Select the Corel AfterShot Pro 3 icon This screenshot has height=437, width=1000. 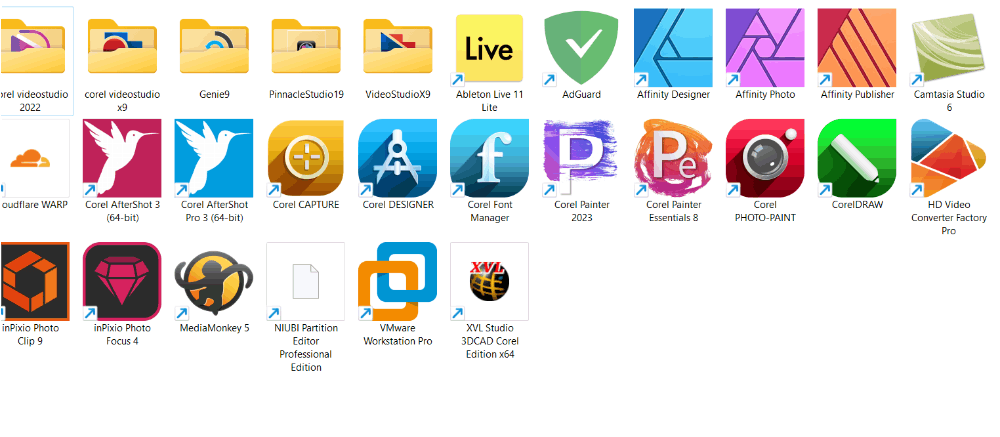(214, 158)
